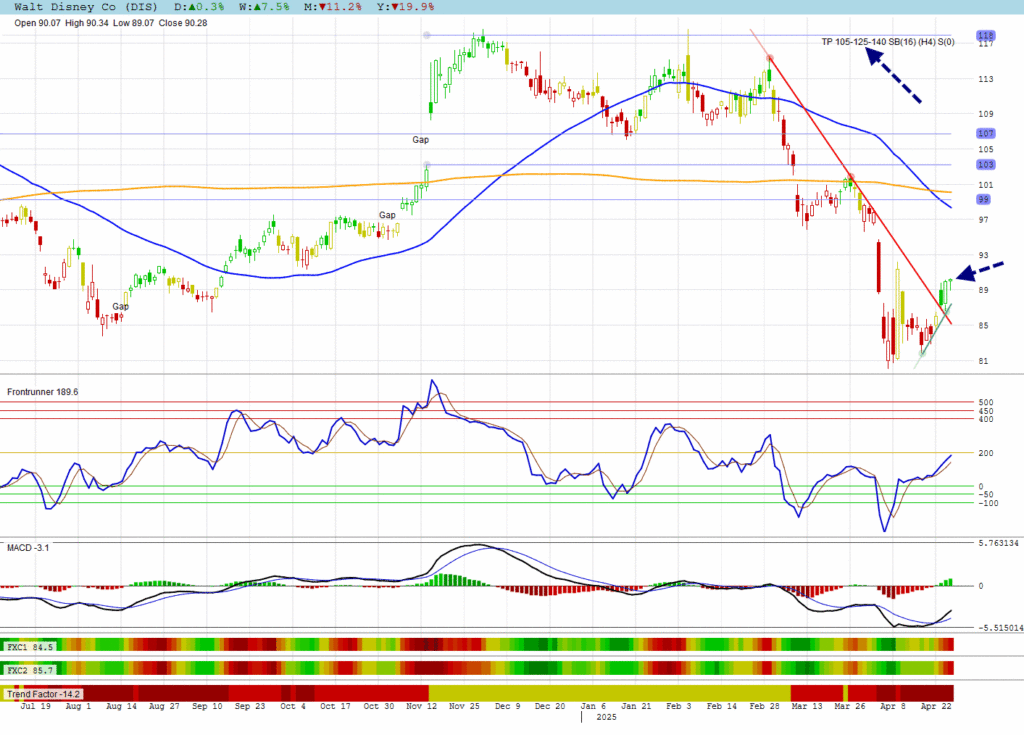Click the Feb 3 date axis label
The width and height of the screenshot is (1024, 735).
click(x=679, y=706)
